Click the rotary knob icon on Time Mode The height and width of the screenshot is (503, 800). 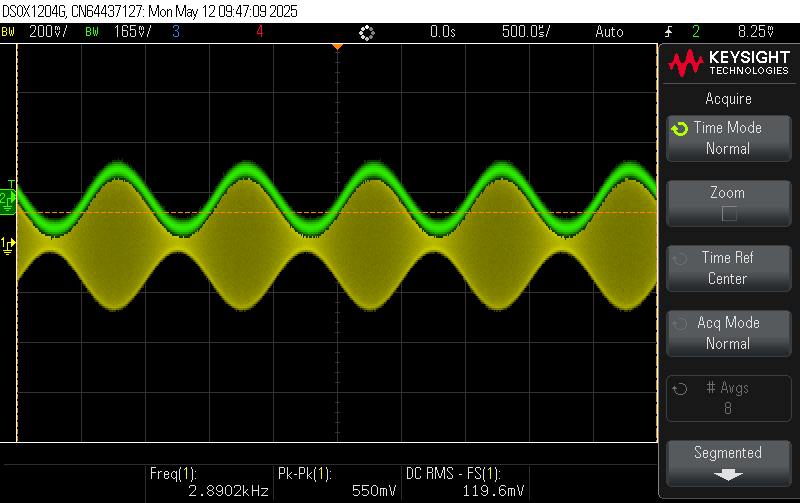pos(680,129)
